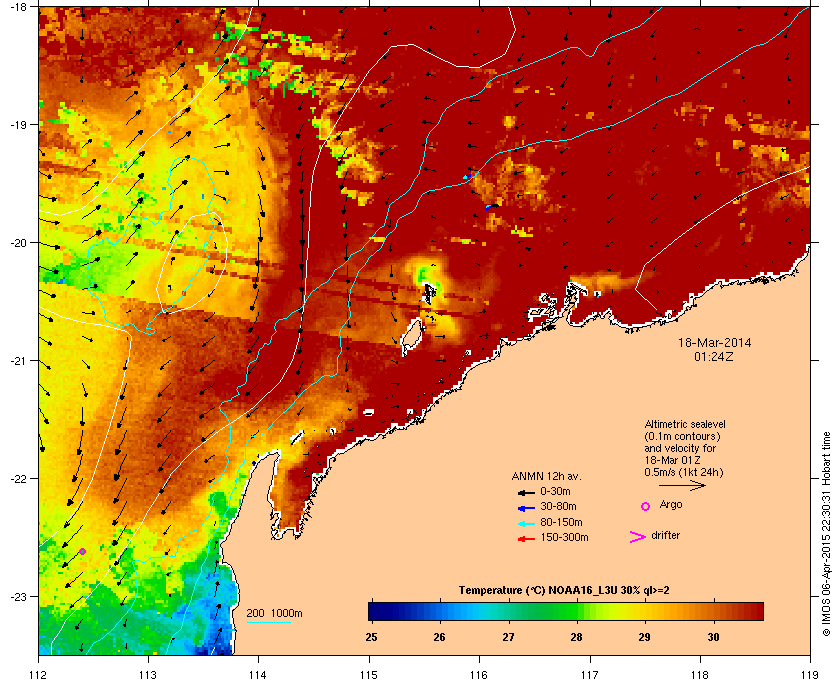Click the colorbar tick label 28
Viewport: 840px width, 680px height.
tap(576, 637)
